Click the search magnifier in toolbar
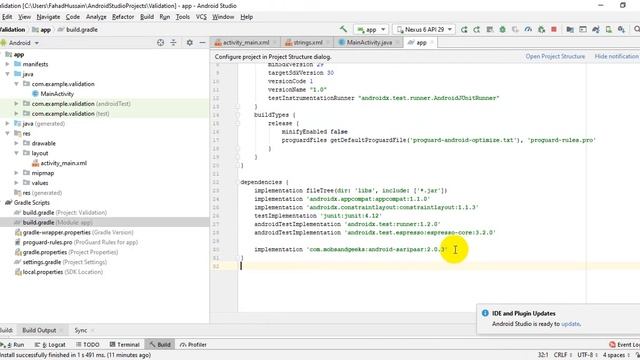The height and width of the screenshot is (360, 640). 636,29
